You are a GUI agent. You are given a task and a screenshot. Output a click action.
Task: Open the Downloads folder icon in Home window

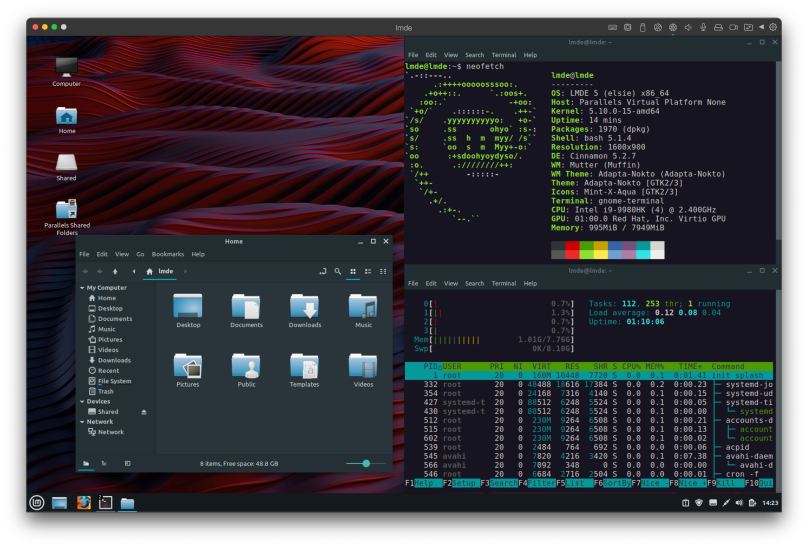click(x=305, y=311)
